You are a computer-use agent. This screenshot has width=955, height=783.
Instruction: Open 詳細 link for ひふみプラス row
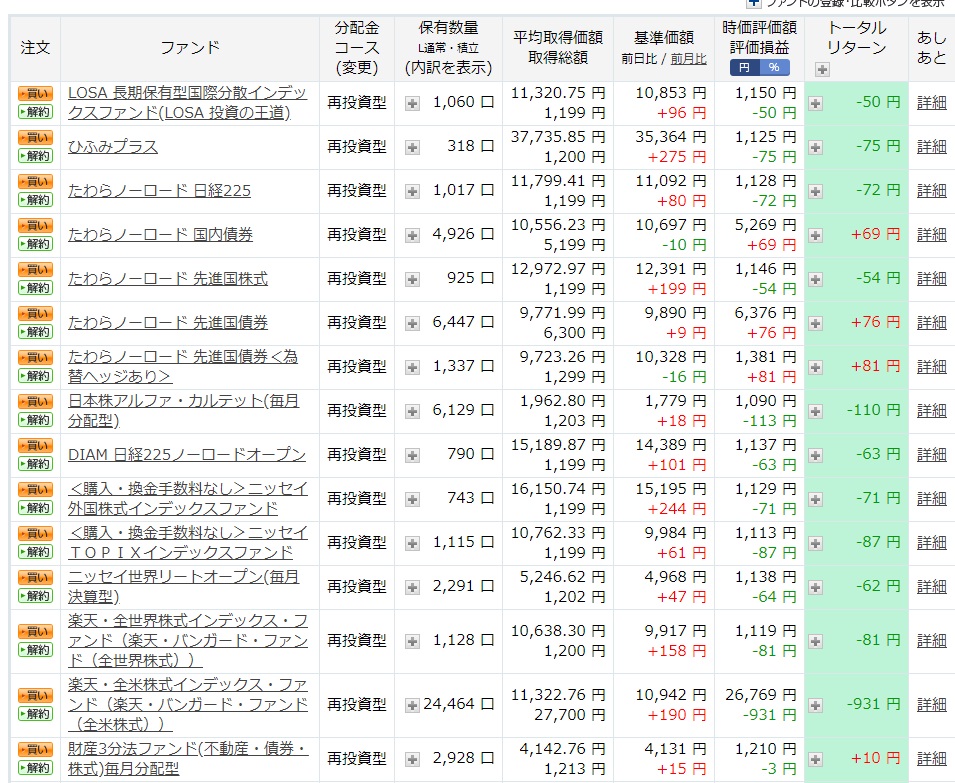931,147
